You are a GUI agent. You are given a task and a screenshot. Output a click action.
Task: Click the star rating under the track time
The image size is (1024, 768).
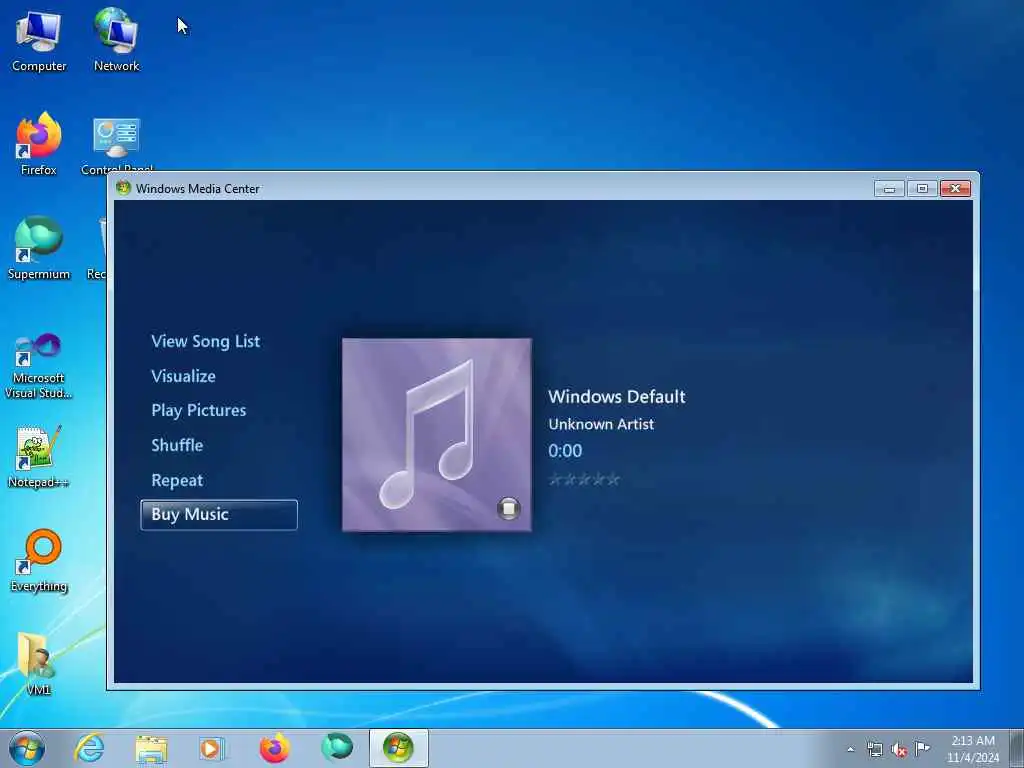(x=584, y=480)
